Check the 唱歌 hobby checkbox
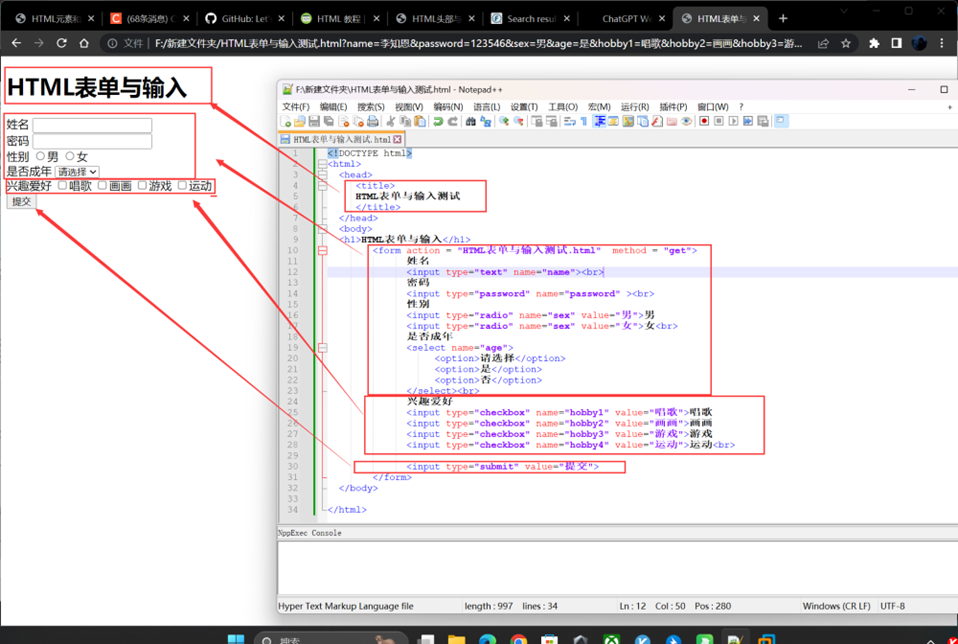 [62, 185]
